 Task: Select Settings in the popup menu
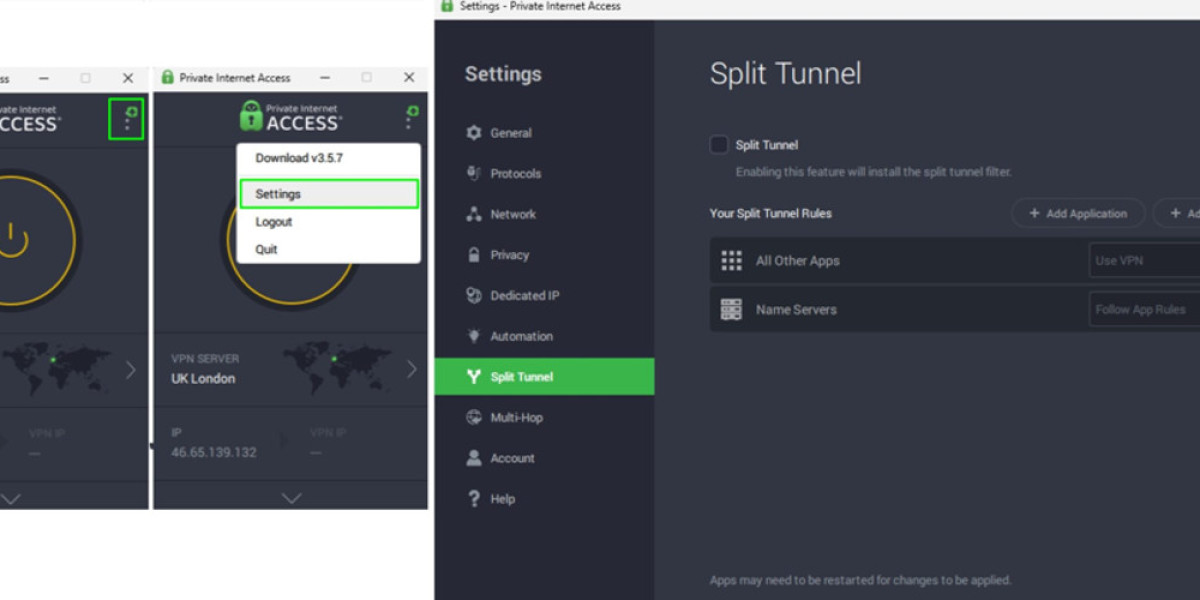(x=328, y=194)
